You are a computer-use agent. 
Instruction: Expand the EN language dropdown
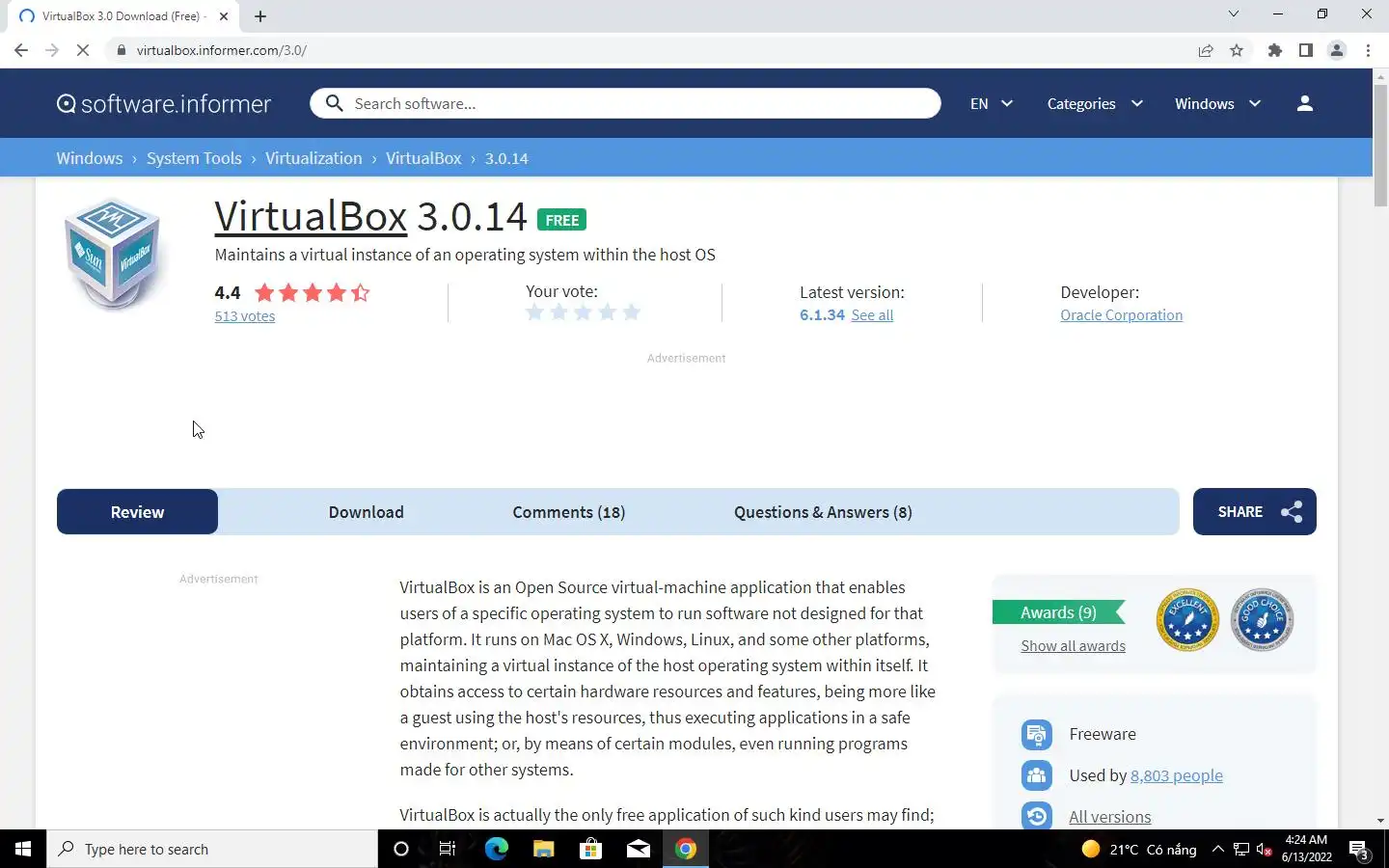pyautogui.click(x=992, y=103)
